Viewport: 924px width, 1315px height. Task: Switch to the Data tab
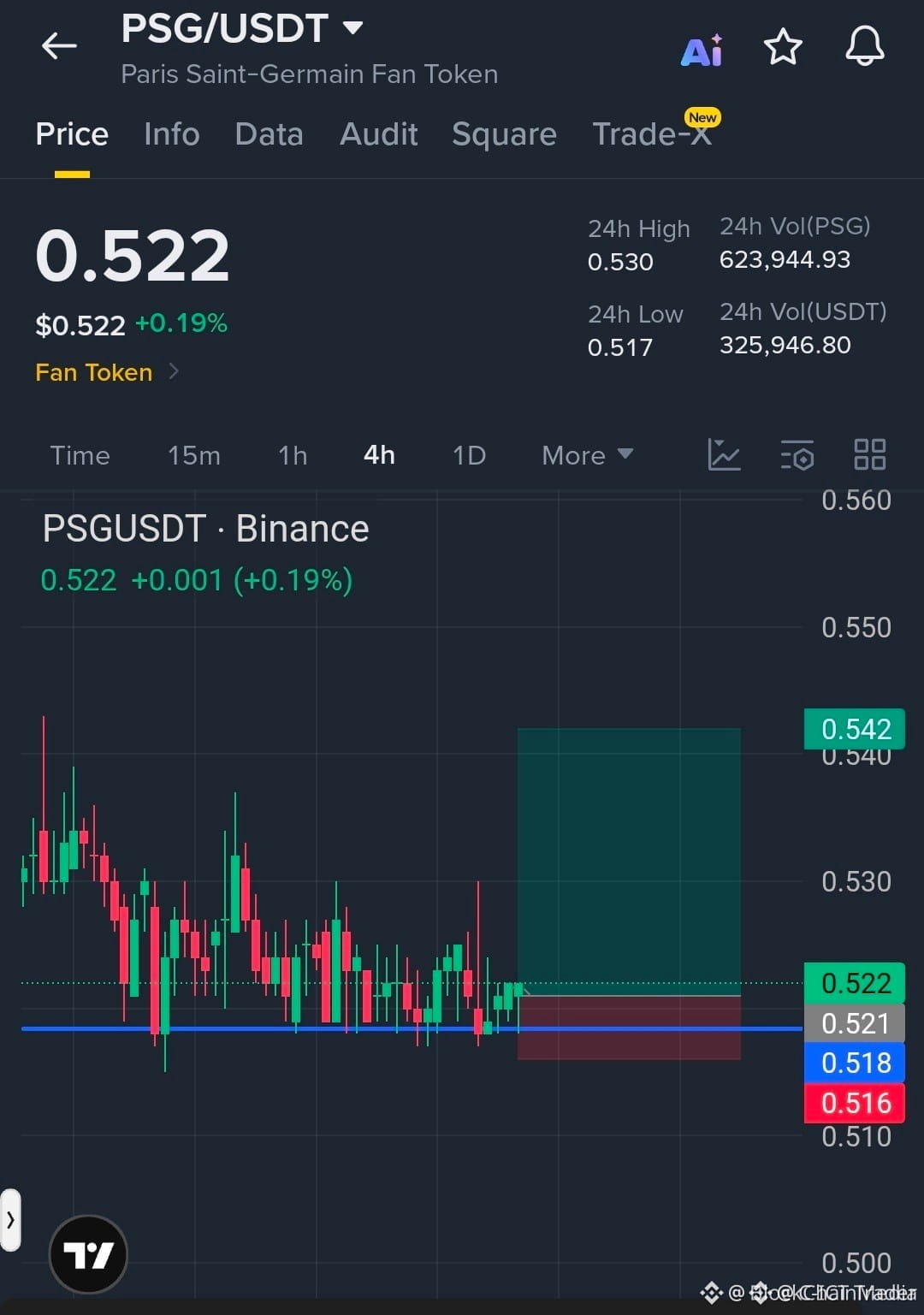coord(269,134)
